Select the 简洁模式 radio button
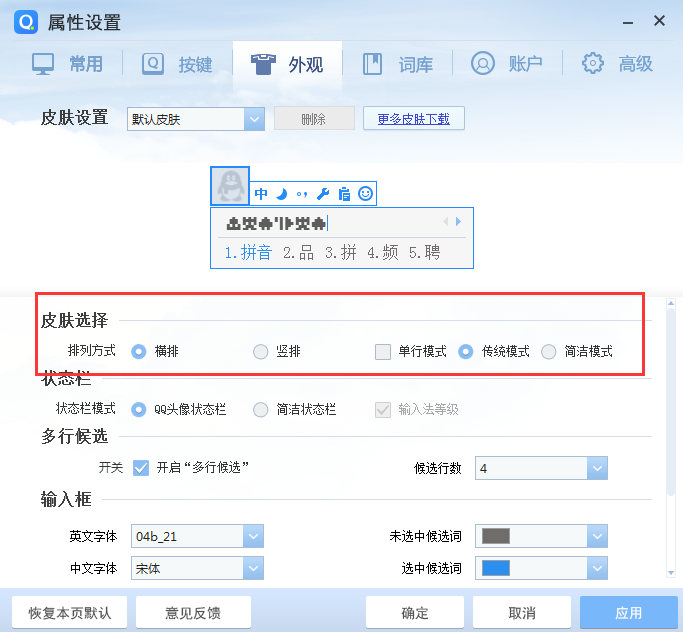683x632 pixels. click(x=549, y=351)
